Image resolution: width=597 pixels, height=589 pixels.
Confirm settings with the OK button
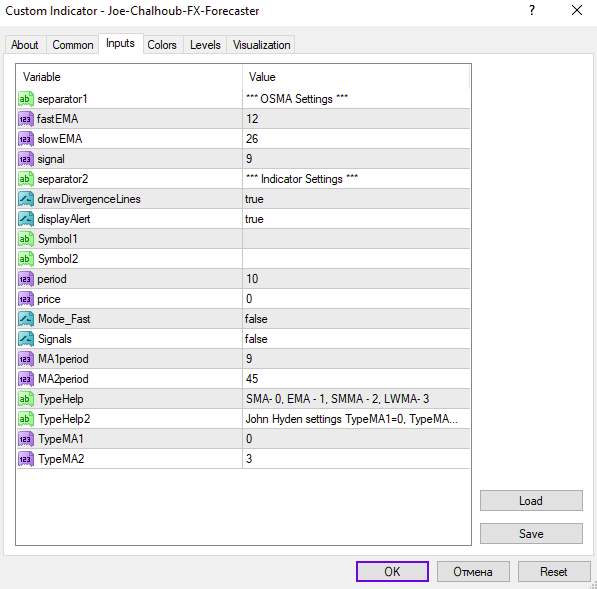392,571
